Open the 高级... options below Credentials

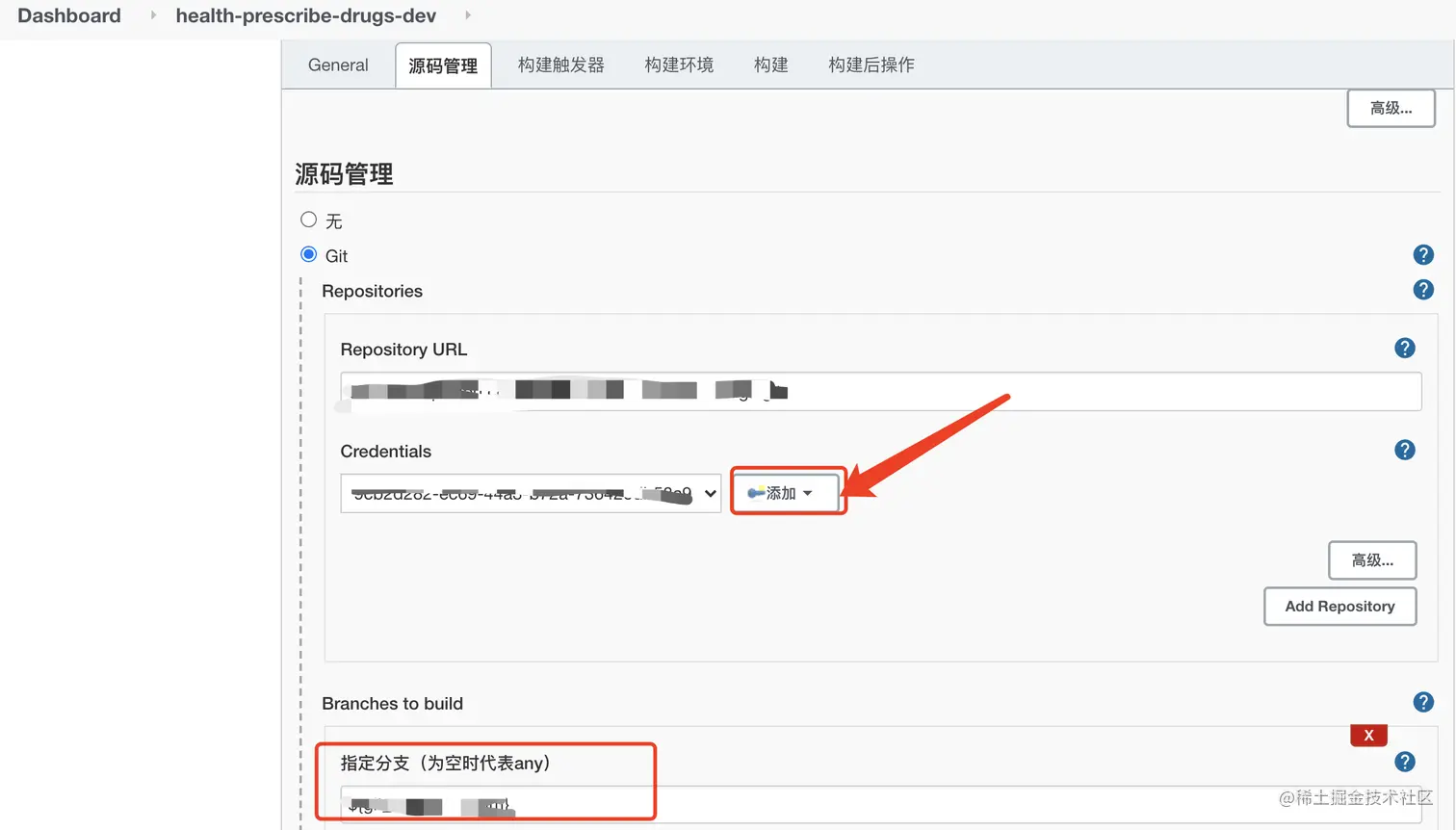point(1372,559)
